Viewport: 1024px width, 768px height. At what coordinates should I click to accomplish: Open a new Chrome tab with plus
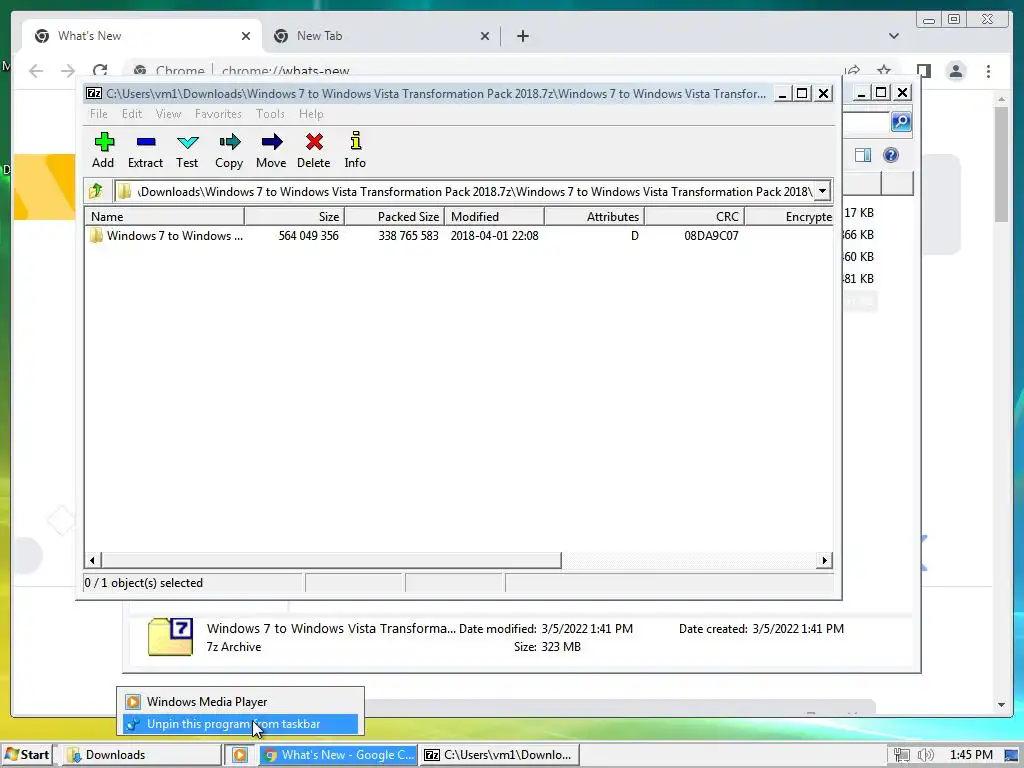(x=522, y=36)
